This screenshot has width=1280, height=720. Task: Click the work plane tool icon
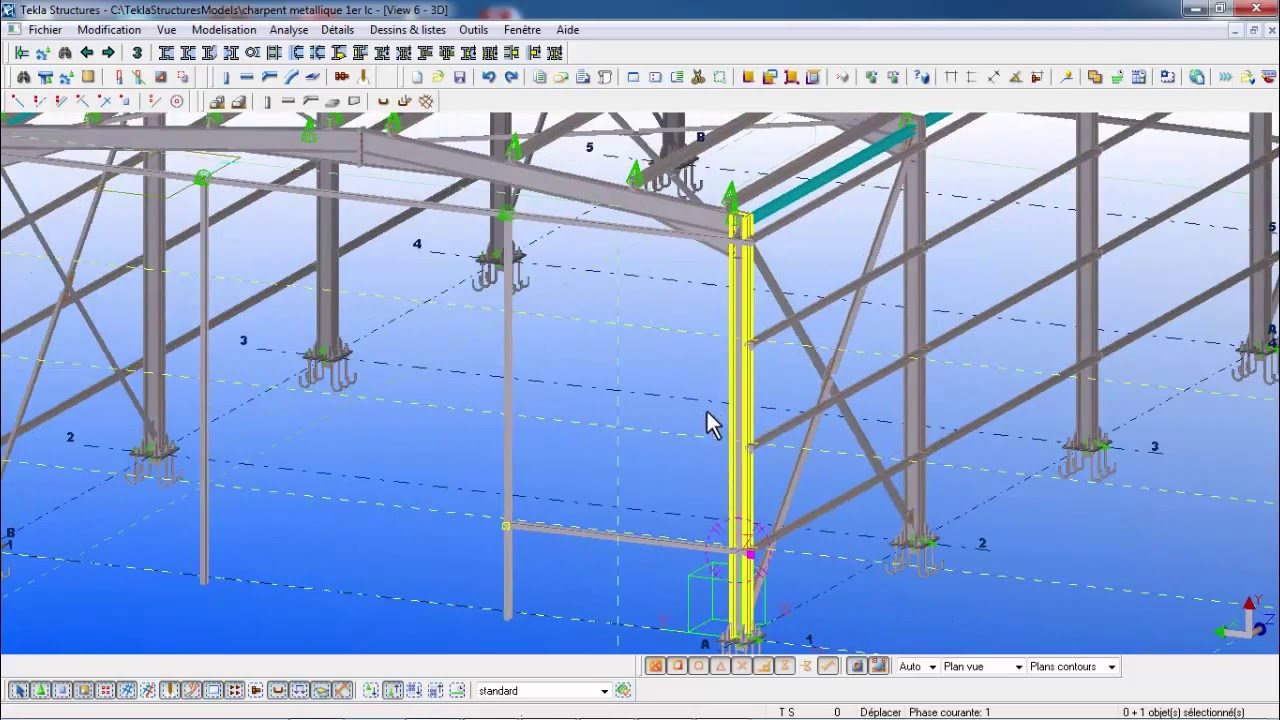[1066, 77]
